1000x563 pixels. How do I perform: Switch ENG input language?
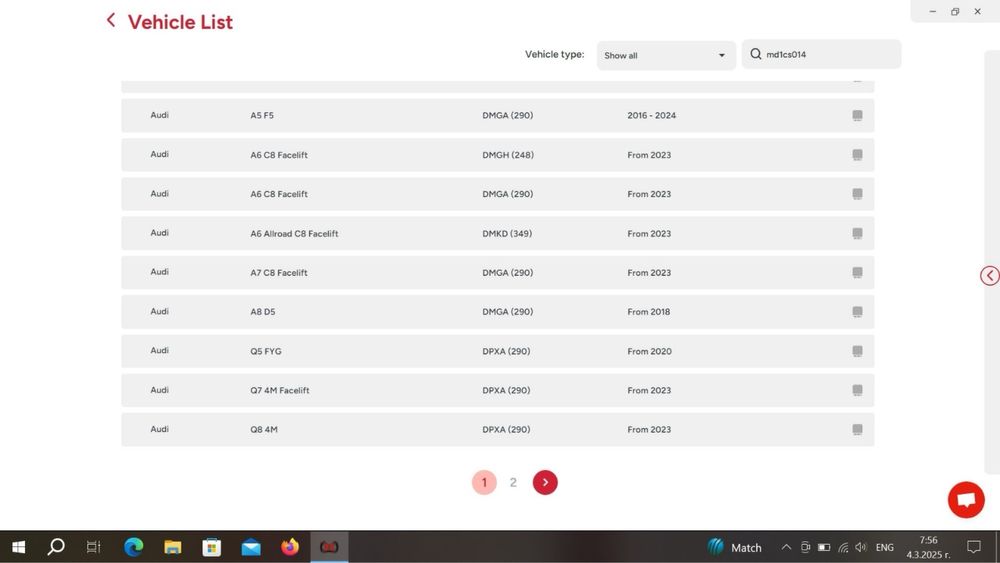(x=885, y=547)
